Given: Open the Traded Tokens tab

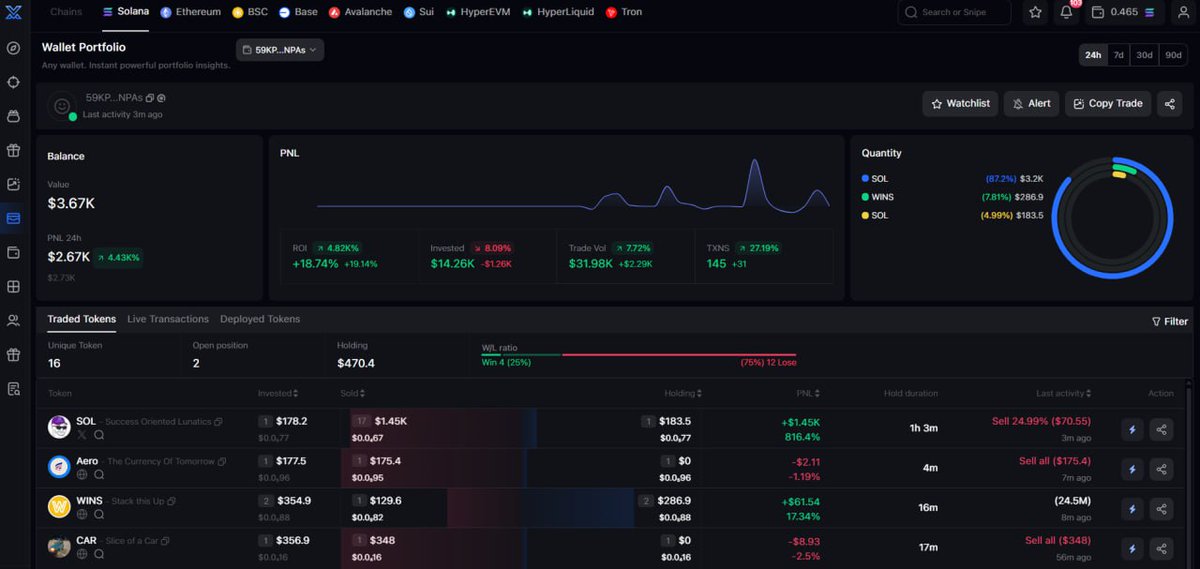Looking at the screenshot, I should point(82,319).
